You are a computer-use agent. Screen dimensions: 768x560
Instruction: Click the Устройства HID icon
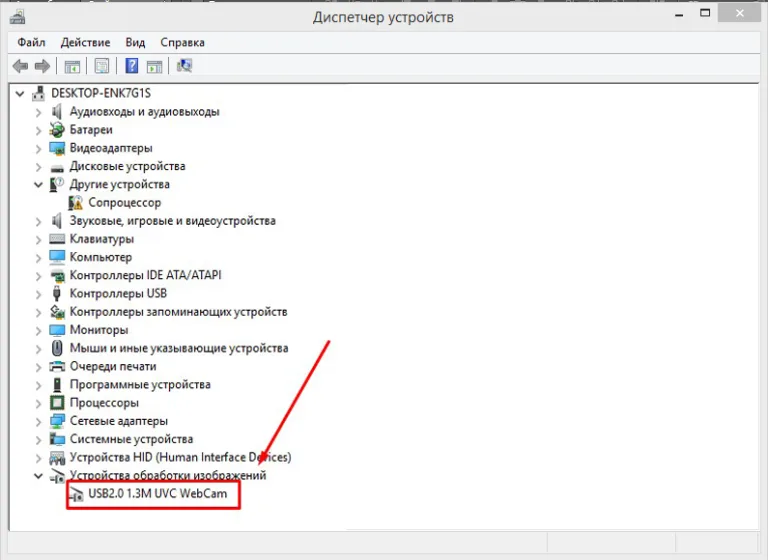pos(57,458)
